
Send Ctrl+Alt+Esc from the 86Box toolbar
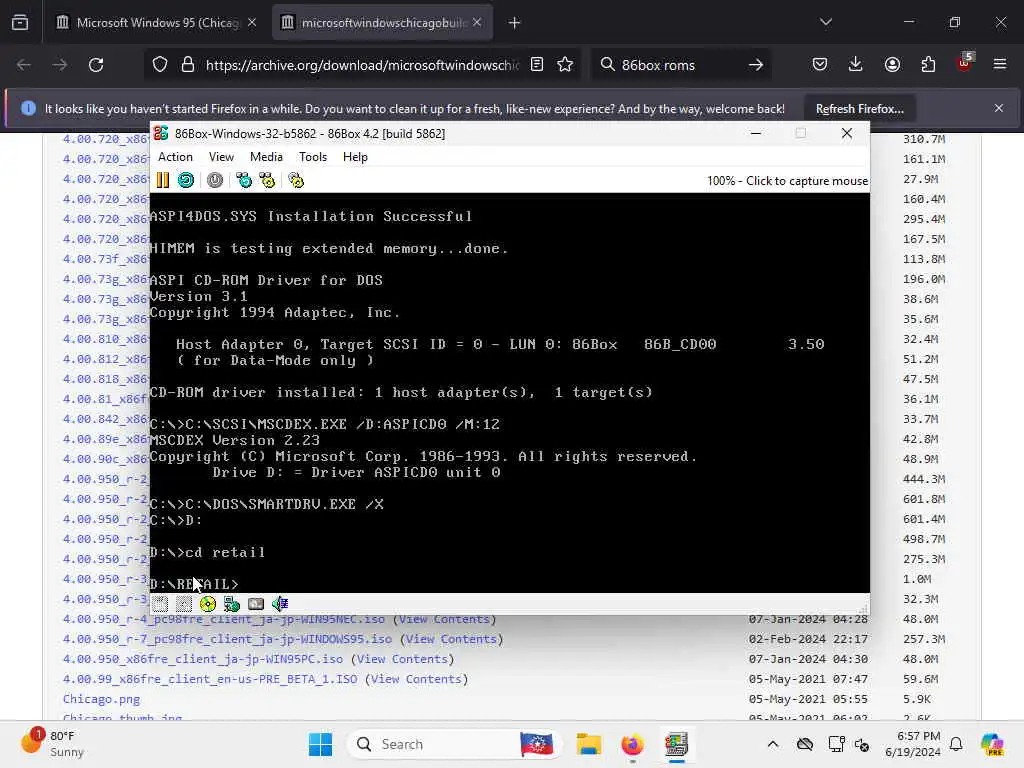click(x=267, y=180)
